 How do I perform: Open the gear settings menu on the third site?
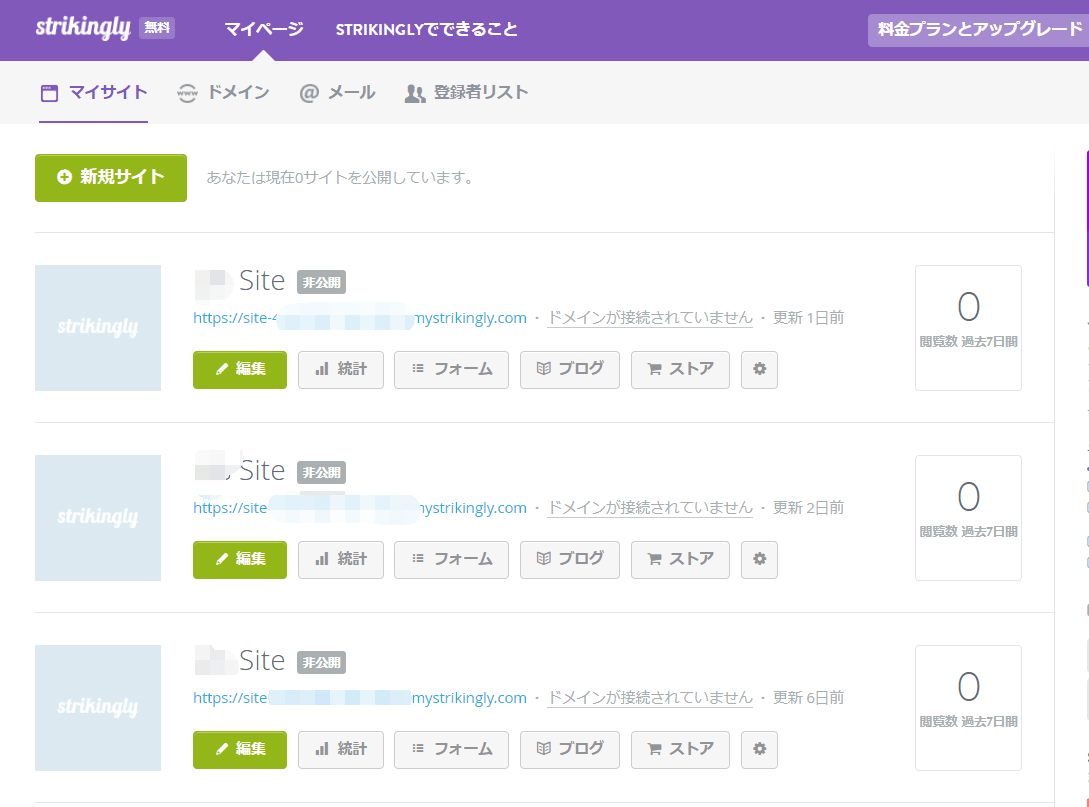coord(758,749)
